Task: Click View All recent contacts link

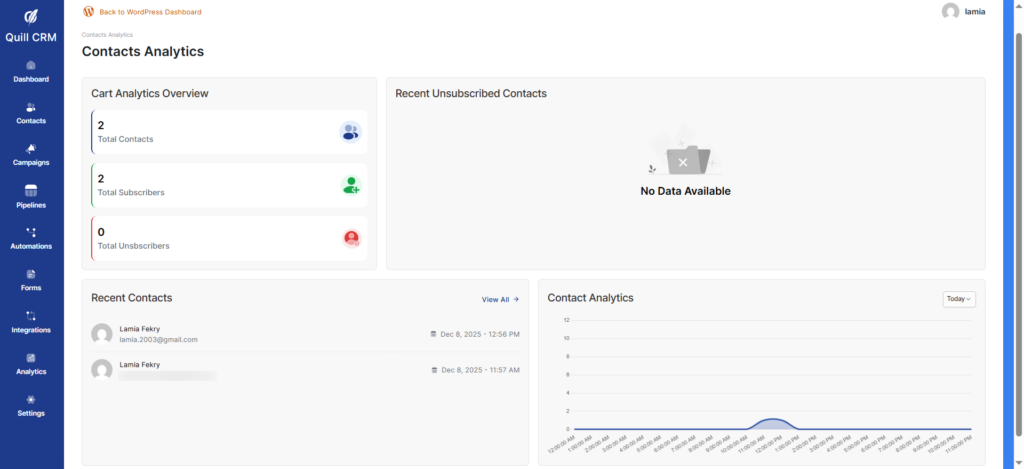Action: tap(500, 299)
